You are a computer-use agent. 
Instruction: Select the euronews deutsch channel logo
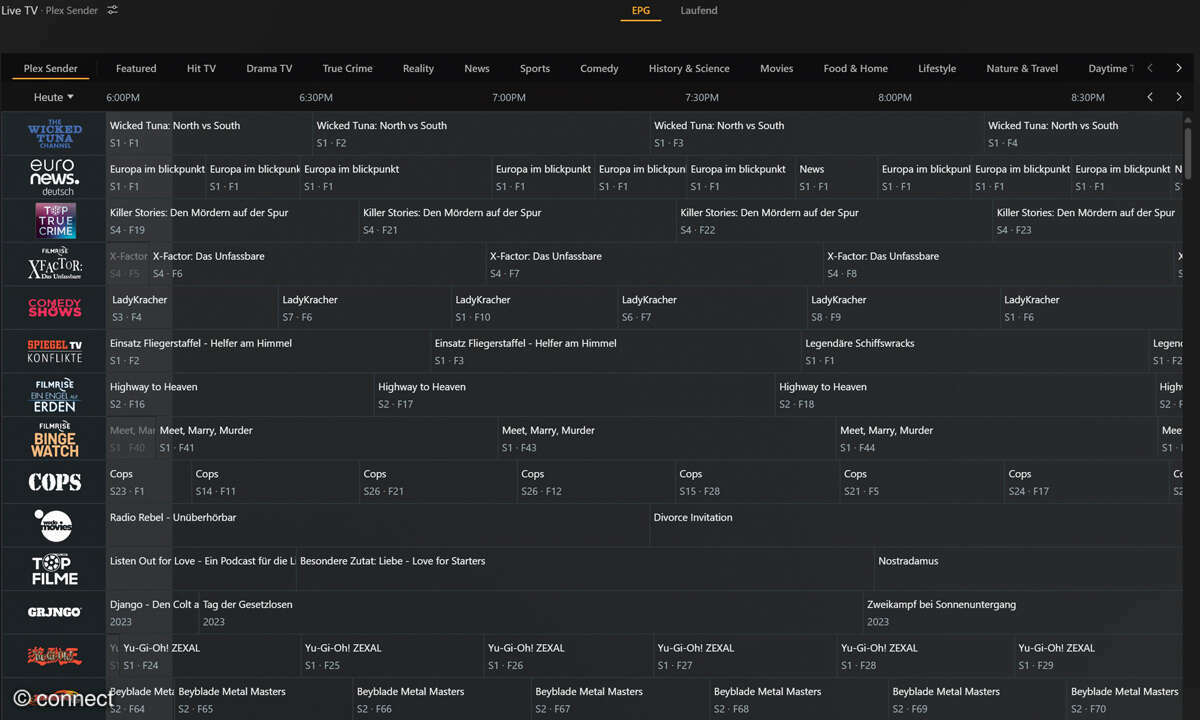(54, 177)
